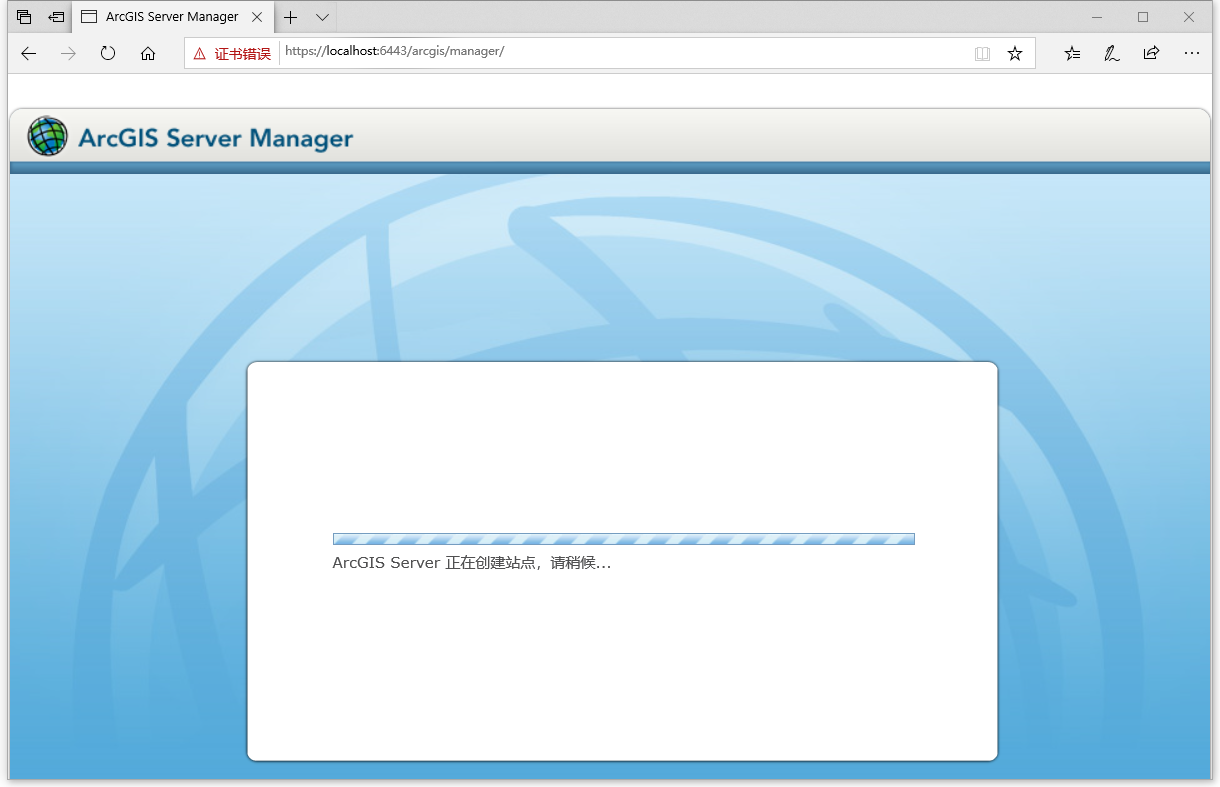Viewport: 1220px width, 787px height.
Task: Click the Add notes pen icon
Action: pos(1111,53)
